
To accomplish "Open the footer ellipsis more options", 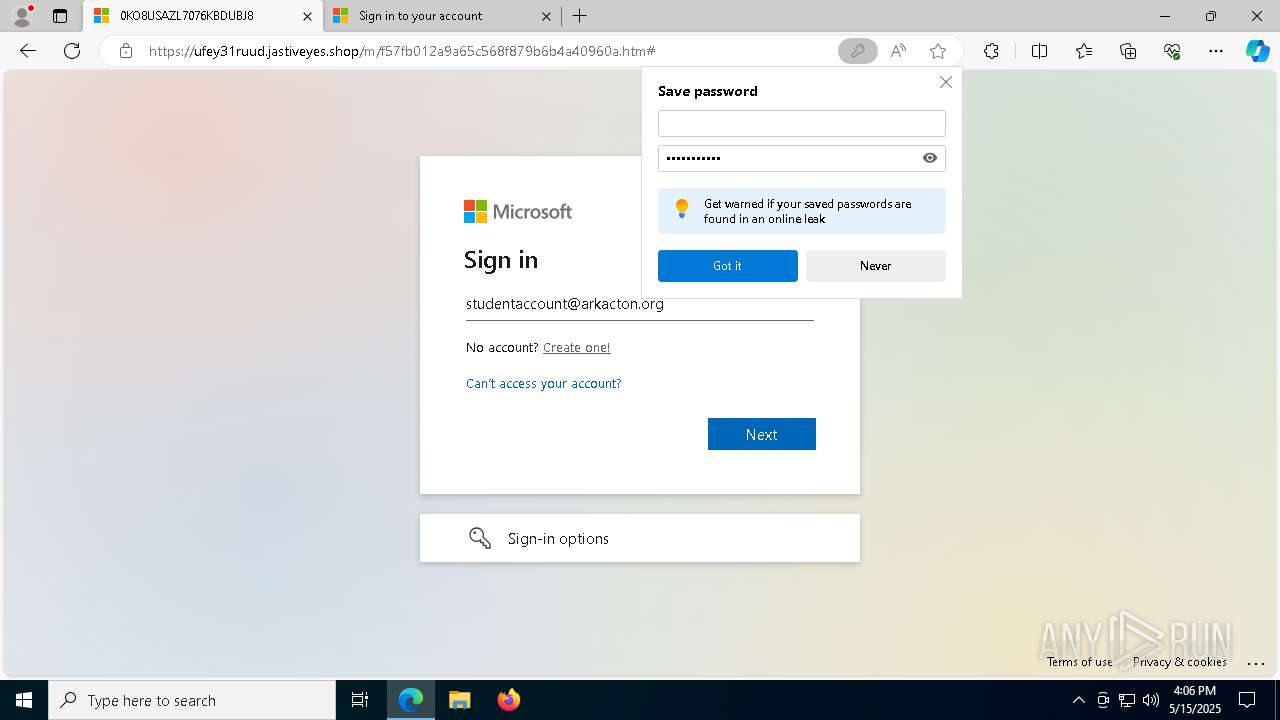I will (1256, 662).
